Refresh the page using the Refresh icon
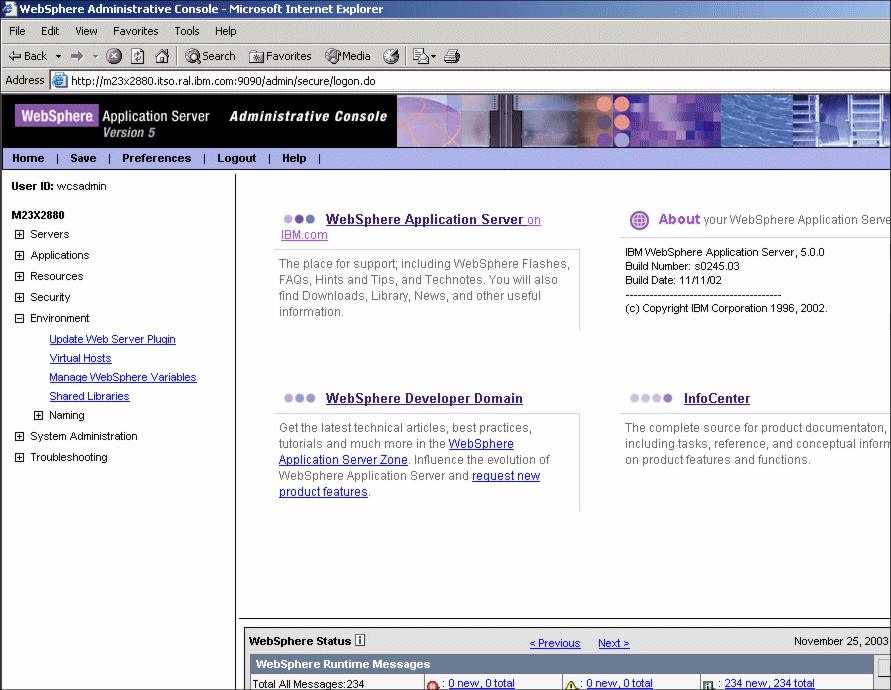Image resolution: width=891 pixels, height=690 pixels. tap(138, 56)
